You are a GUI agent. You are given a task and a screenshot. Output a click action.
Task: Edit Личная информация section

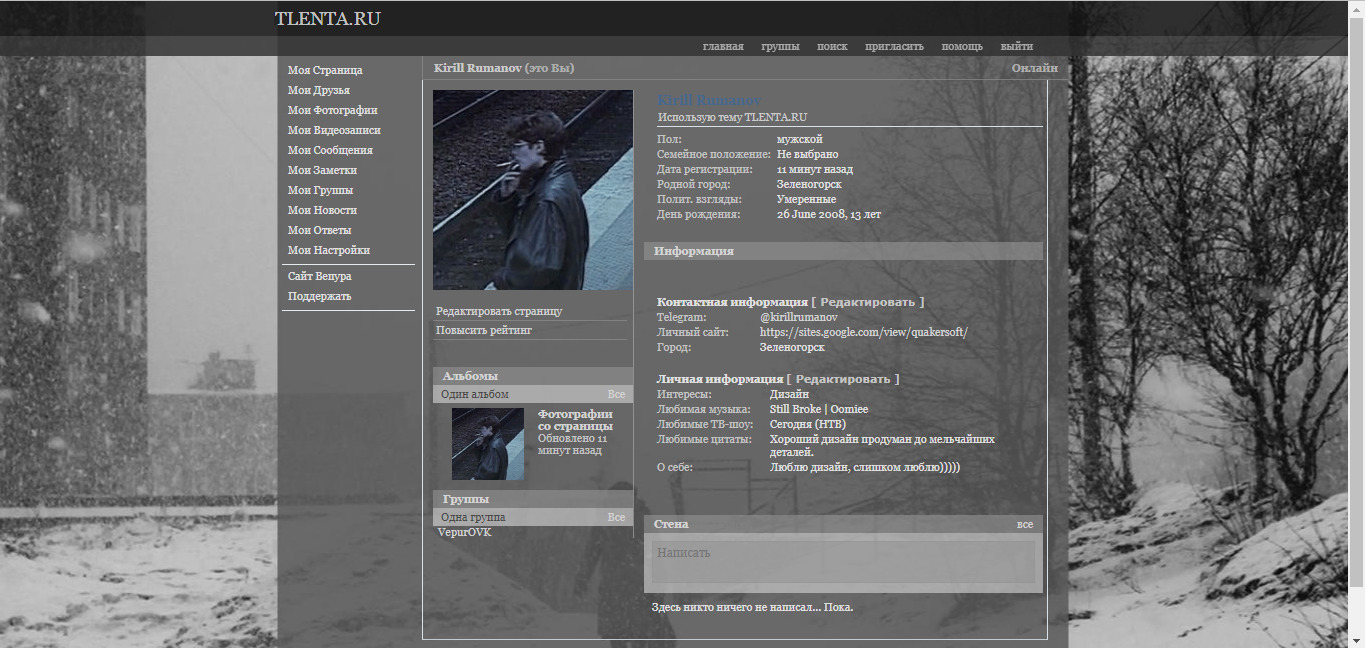(842, 379)
